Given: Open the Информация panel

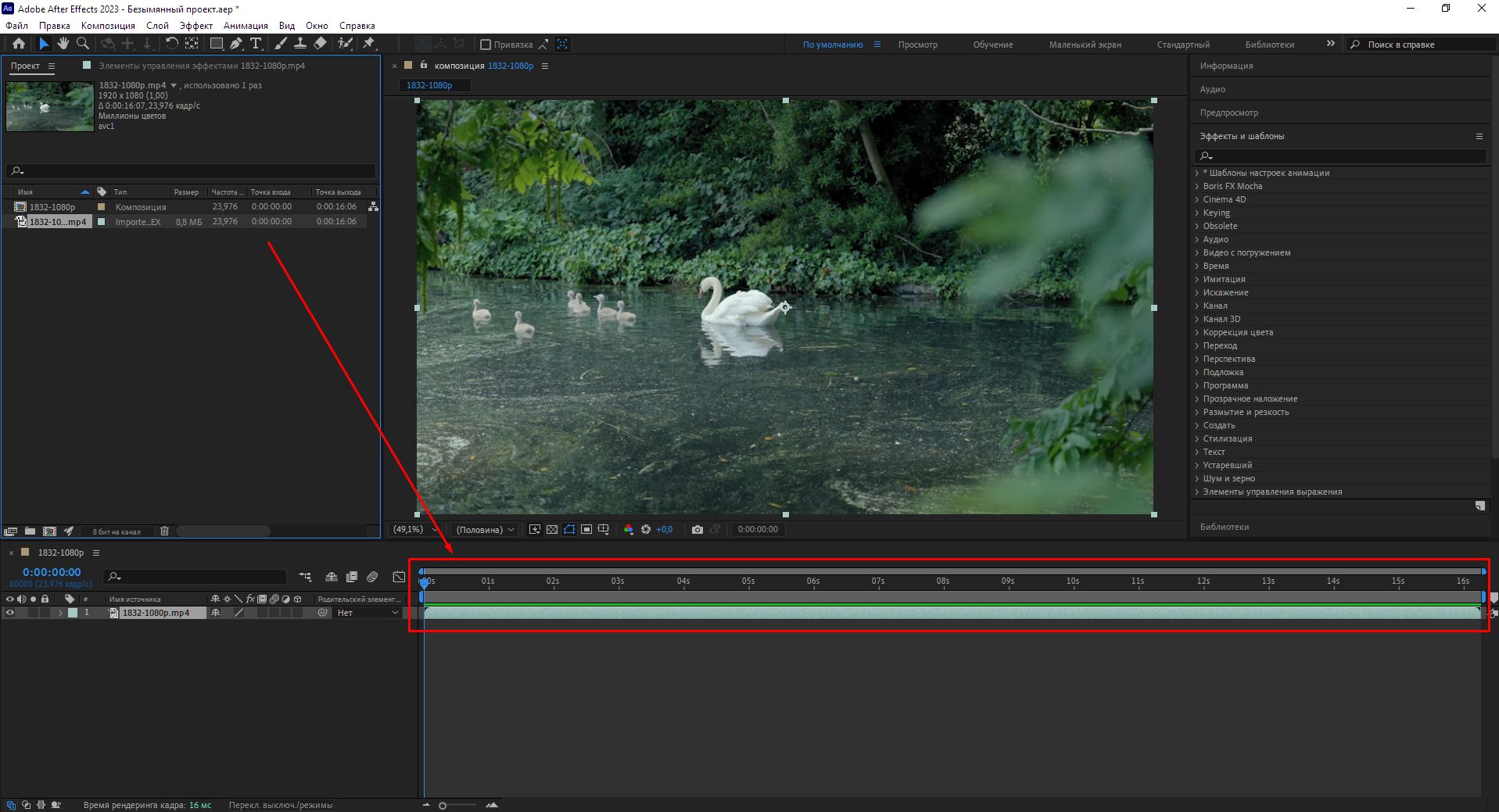Looking at the screenshot, I should 1226,66.
